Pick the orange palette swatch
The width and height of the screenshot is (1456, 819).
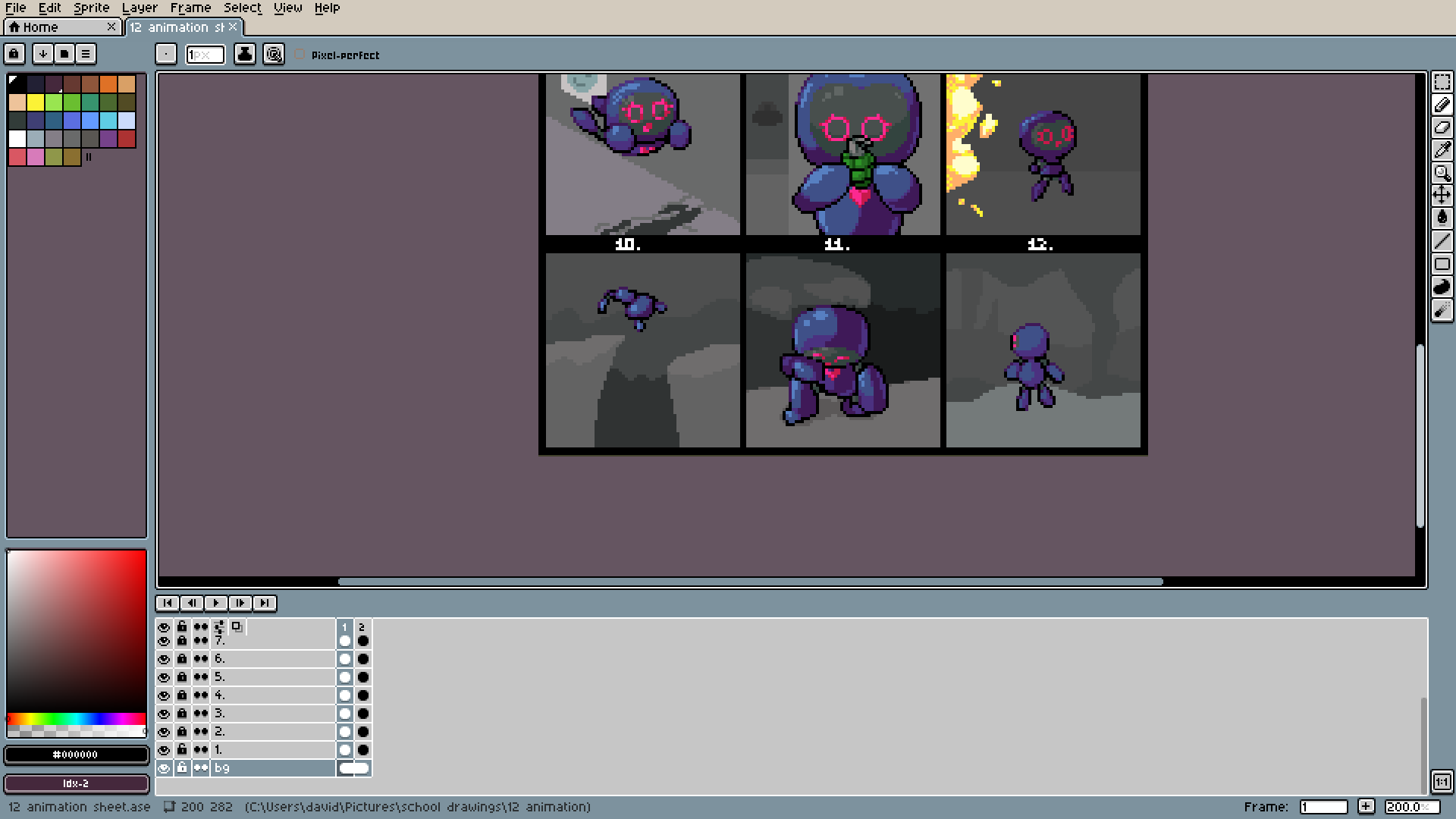click(108, 83)
